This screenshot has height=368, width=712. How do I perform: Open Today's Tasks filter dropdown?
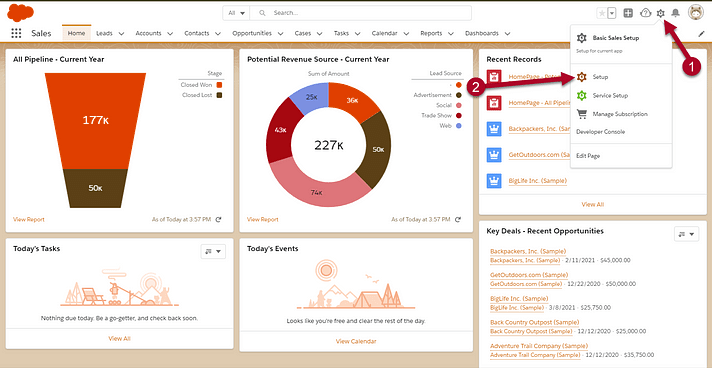213,251
